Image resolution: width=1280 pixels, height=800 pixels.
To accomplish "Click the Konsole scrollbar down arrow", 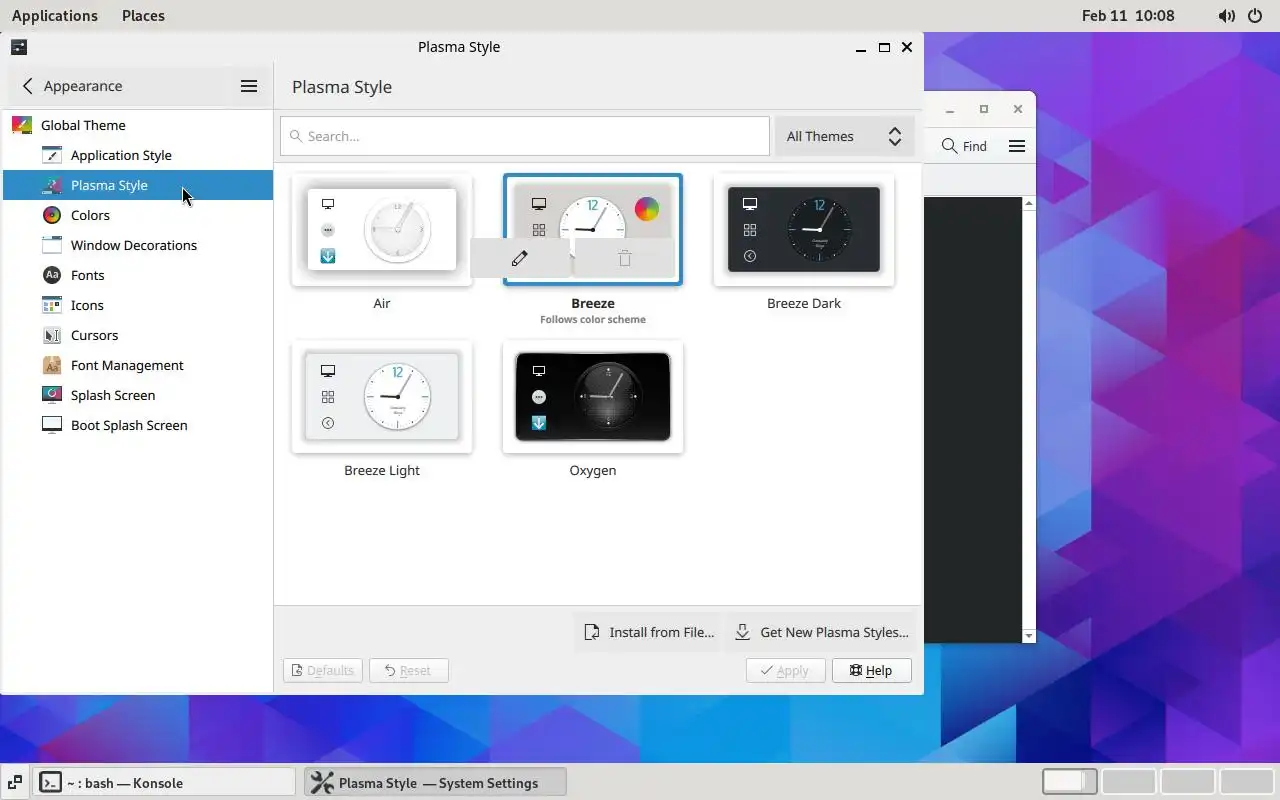I will [x=1029, y=636].
